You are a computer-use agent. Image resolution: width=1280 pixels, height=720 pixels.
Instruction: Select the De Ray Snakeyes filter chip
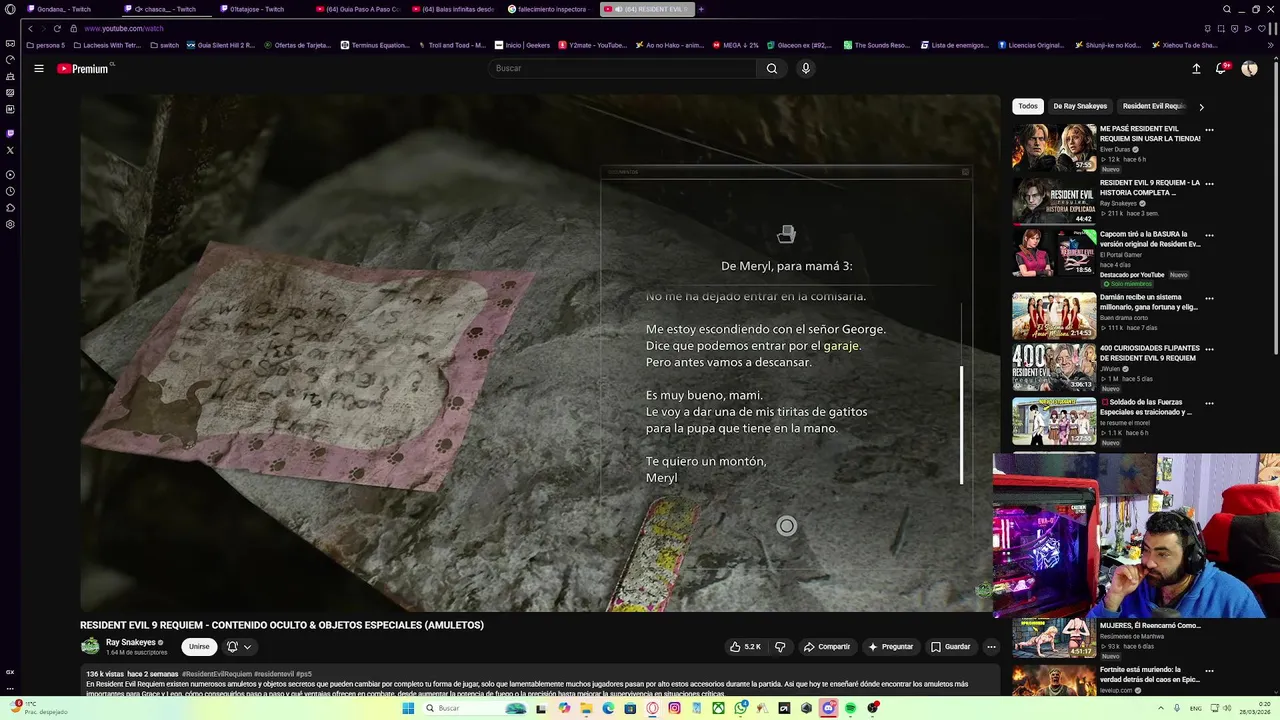tap(1080, 106)
